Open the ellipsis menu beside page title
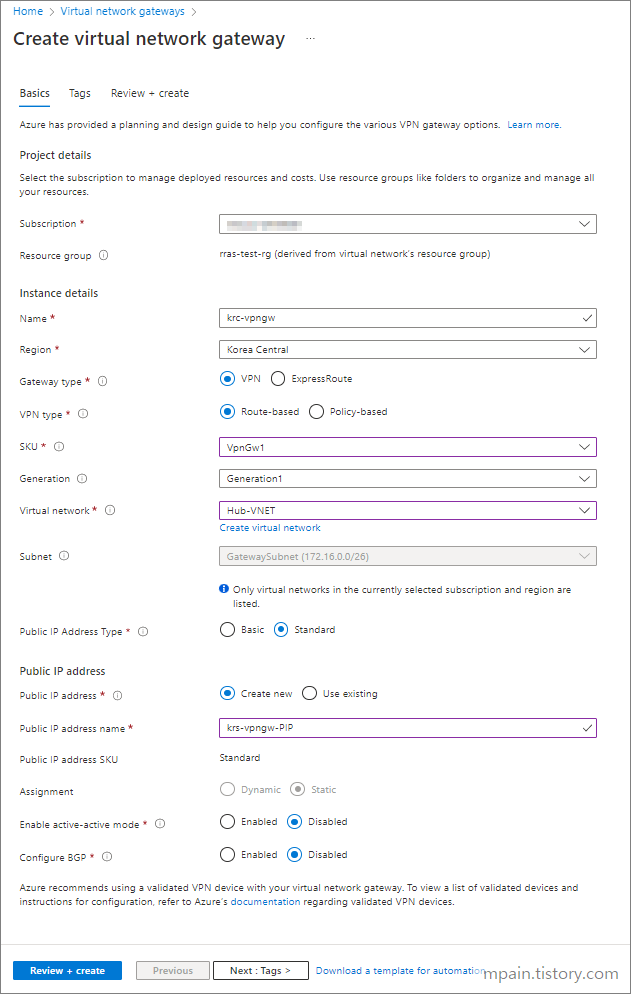The width and height of the screenshot is (631, 994). pos(310,39)
